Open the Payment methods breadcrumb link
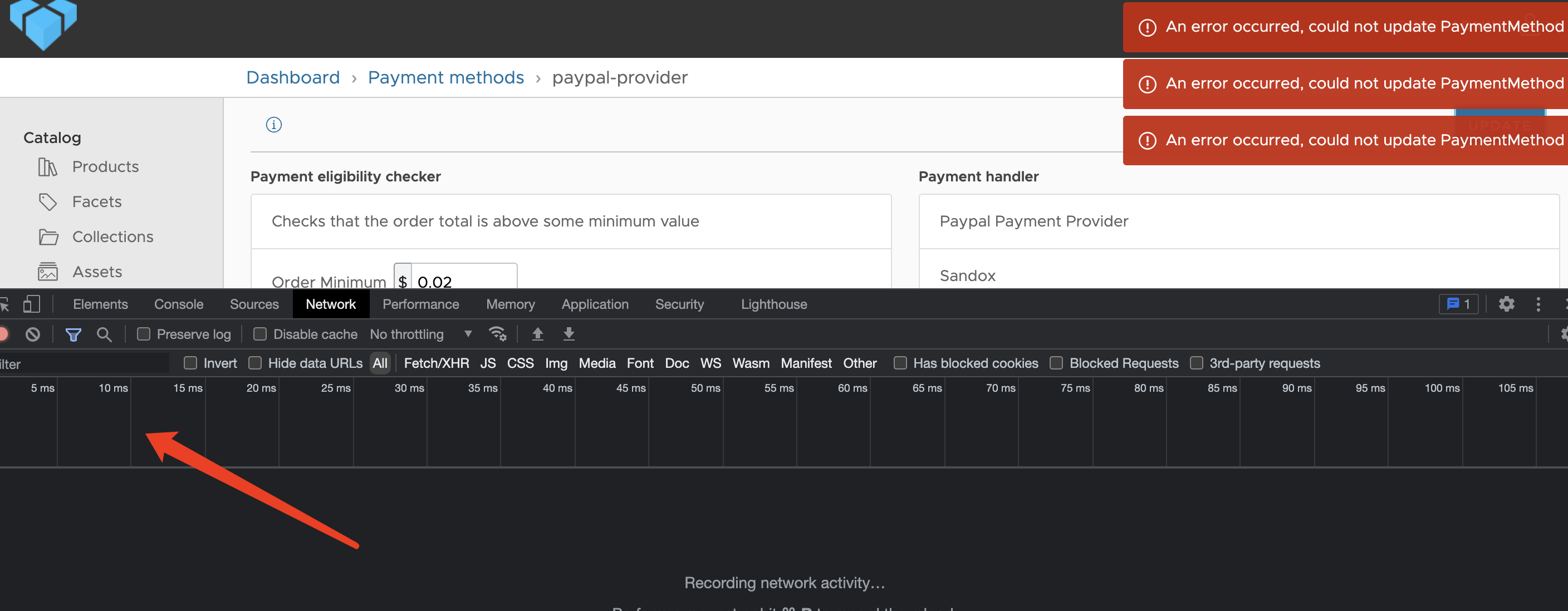Viewport: 1568px width, 611px height. point(446,77)
